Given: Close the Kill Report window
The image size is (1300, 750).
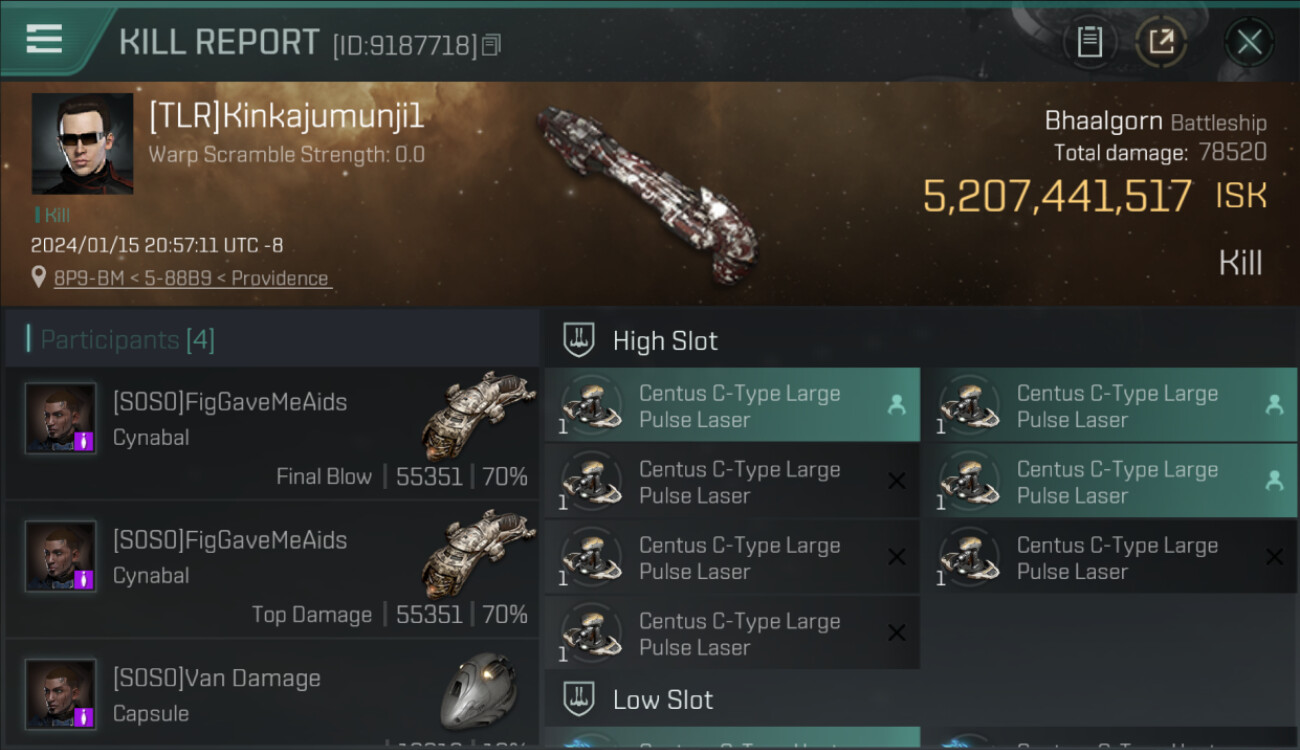Looking at the screenshot, I should (1249, 42).
